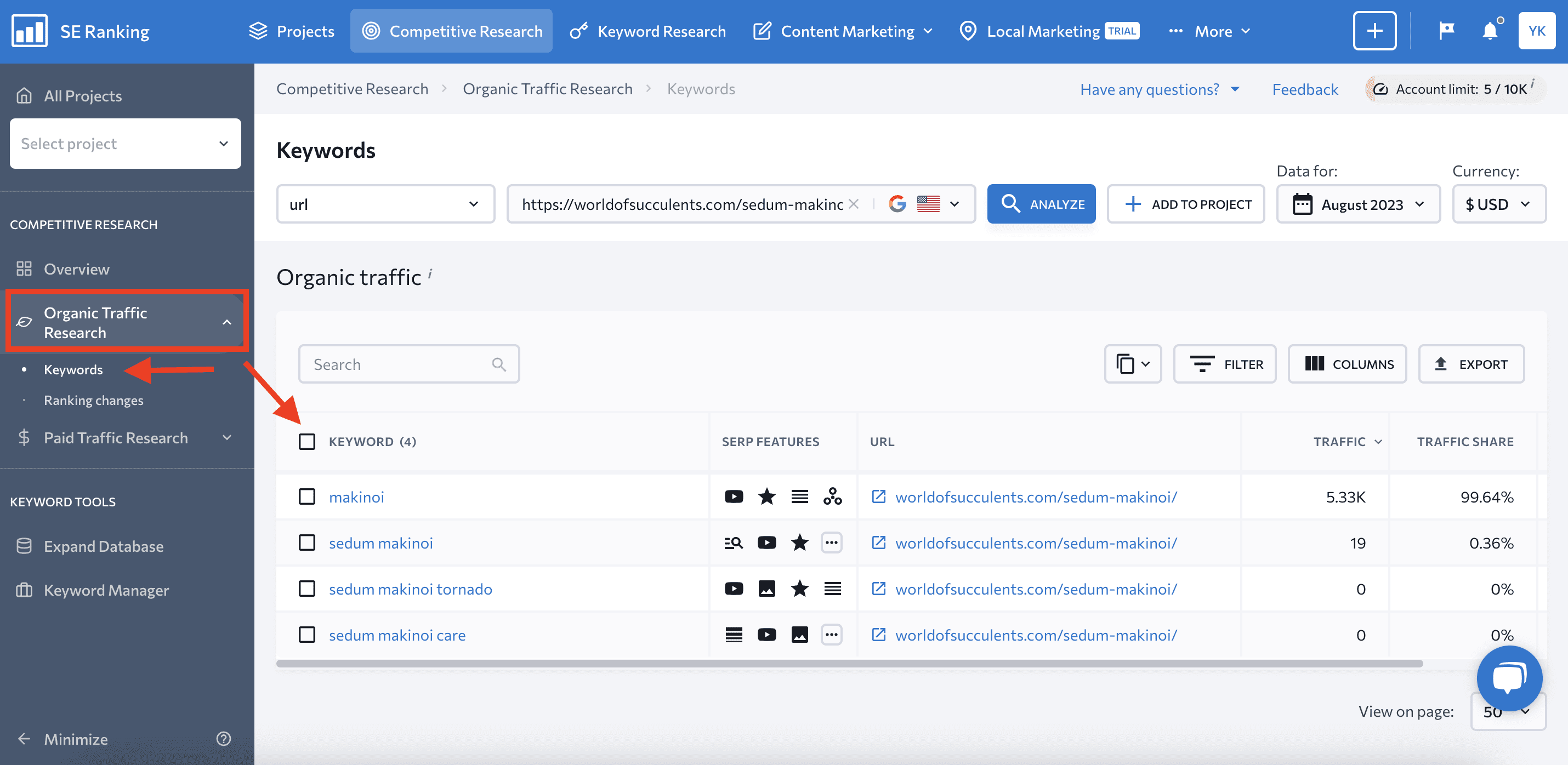
Task: Click the ANALYZE button
Action: [x=1041, y=204]
